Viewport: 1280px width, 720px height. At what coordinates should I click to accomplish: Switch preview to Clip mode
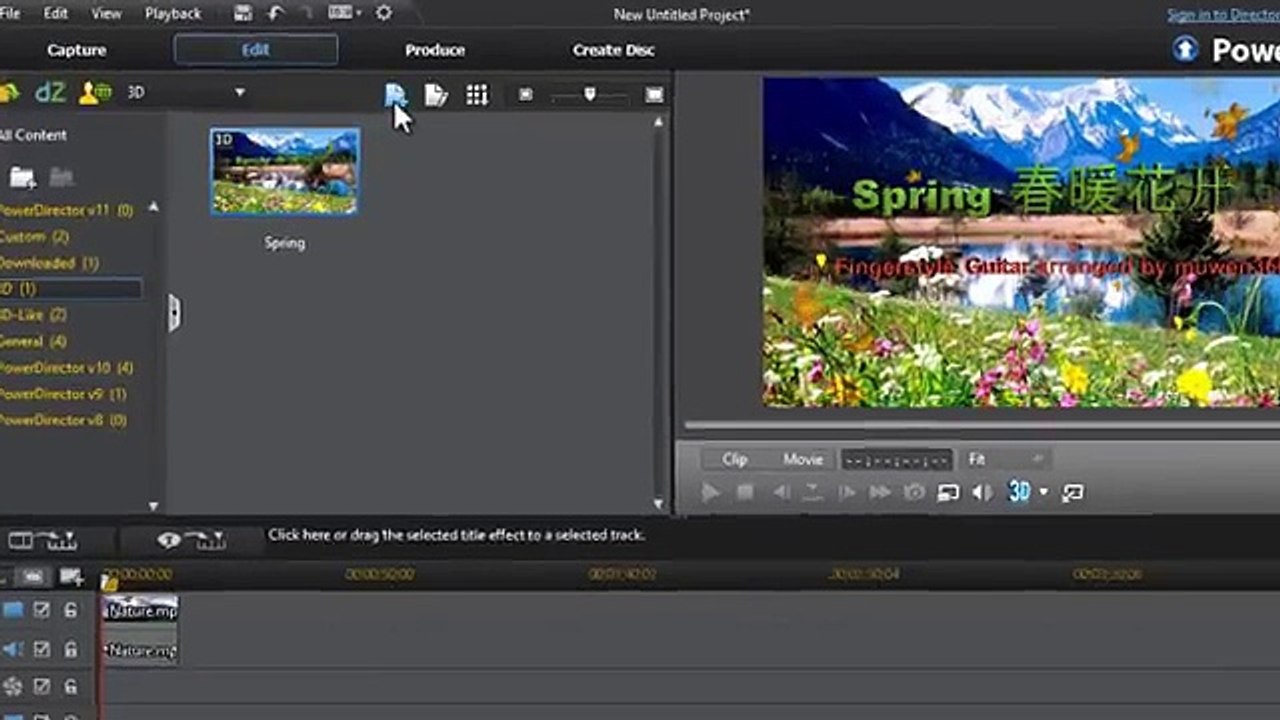(x=735, y=460)
